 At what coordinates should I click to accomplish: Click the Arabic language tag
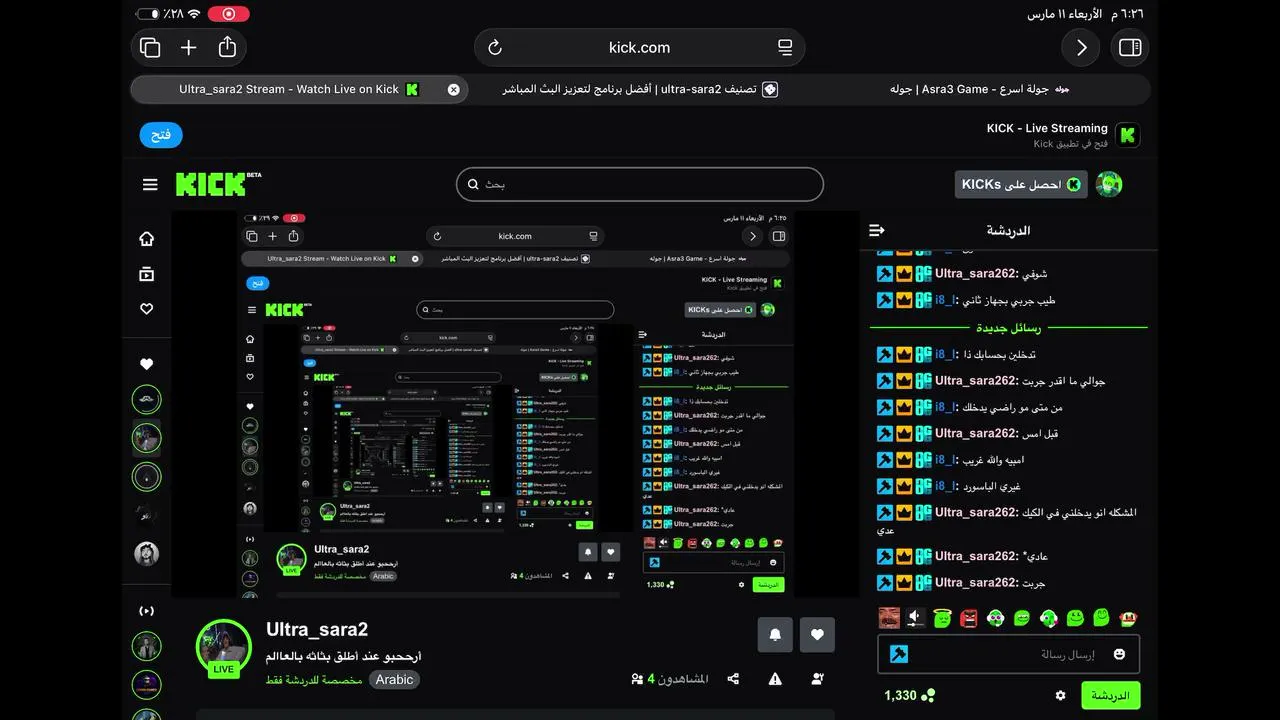(x=394, y=680)
